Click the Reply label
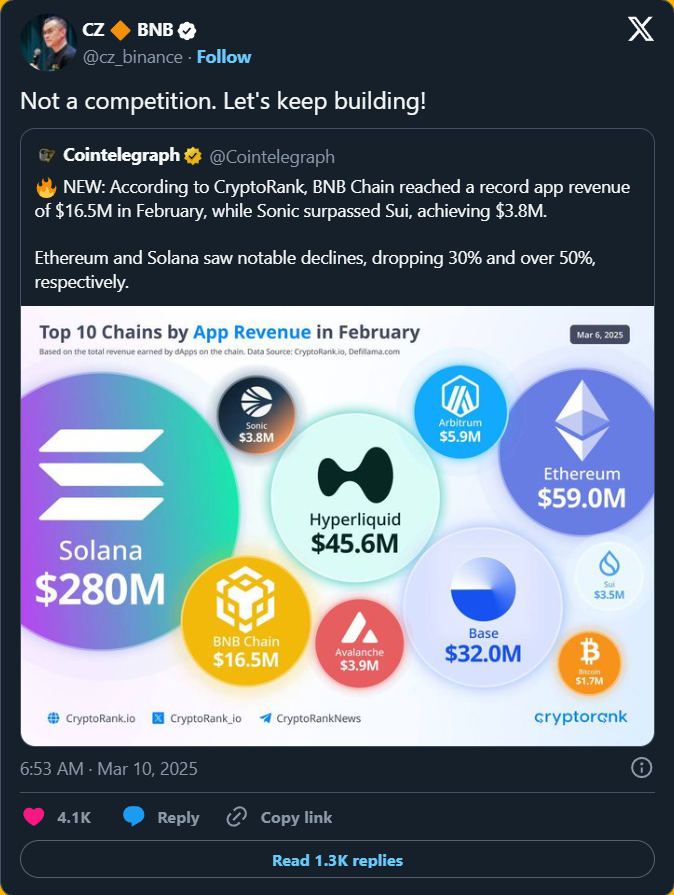The image size is (674, 895). [x=178, y=817]
